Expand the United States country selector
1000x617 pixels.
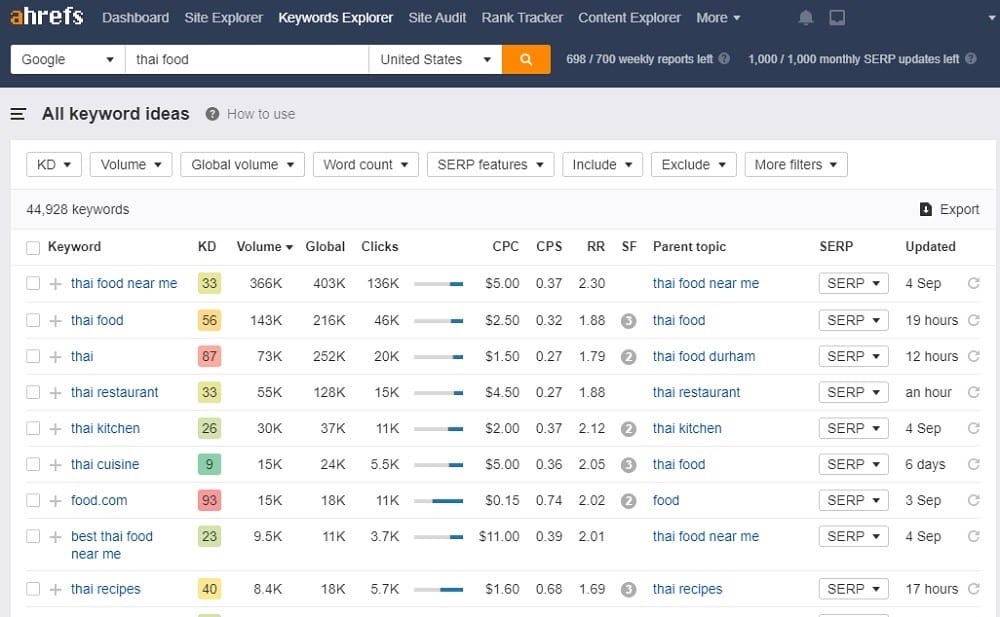pyautogui.click(x=435, y=59)
